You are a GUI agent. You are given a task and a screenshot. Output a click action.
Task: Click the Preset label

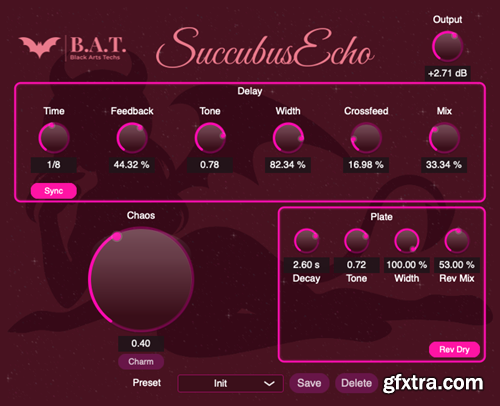[x=147, y=383]
